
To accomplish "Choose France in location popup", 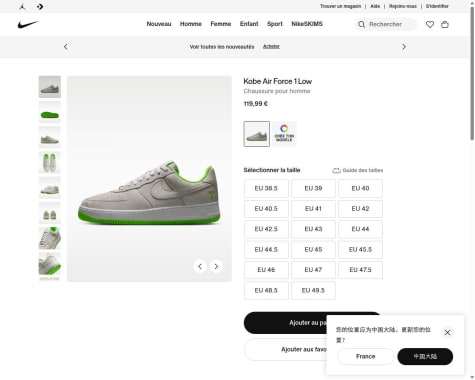I will coord(365,356).
